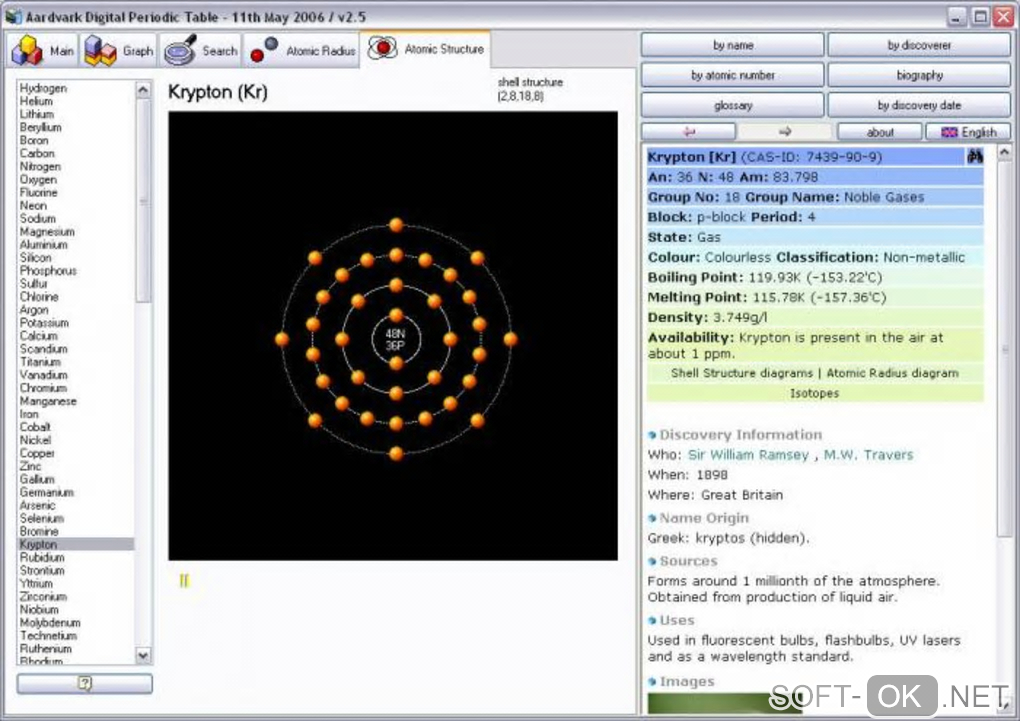The height and width of the screenshot is (721, 1020).
Task: Sort elements by discovery date
Action: [919, 105]
